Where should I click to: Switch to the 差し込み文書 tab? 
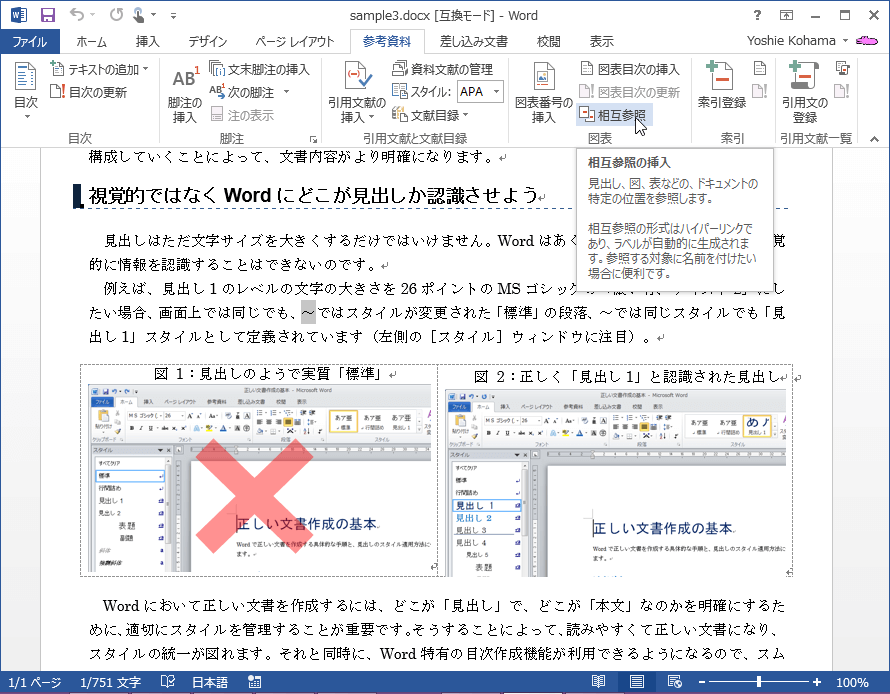coord(474,41)
